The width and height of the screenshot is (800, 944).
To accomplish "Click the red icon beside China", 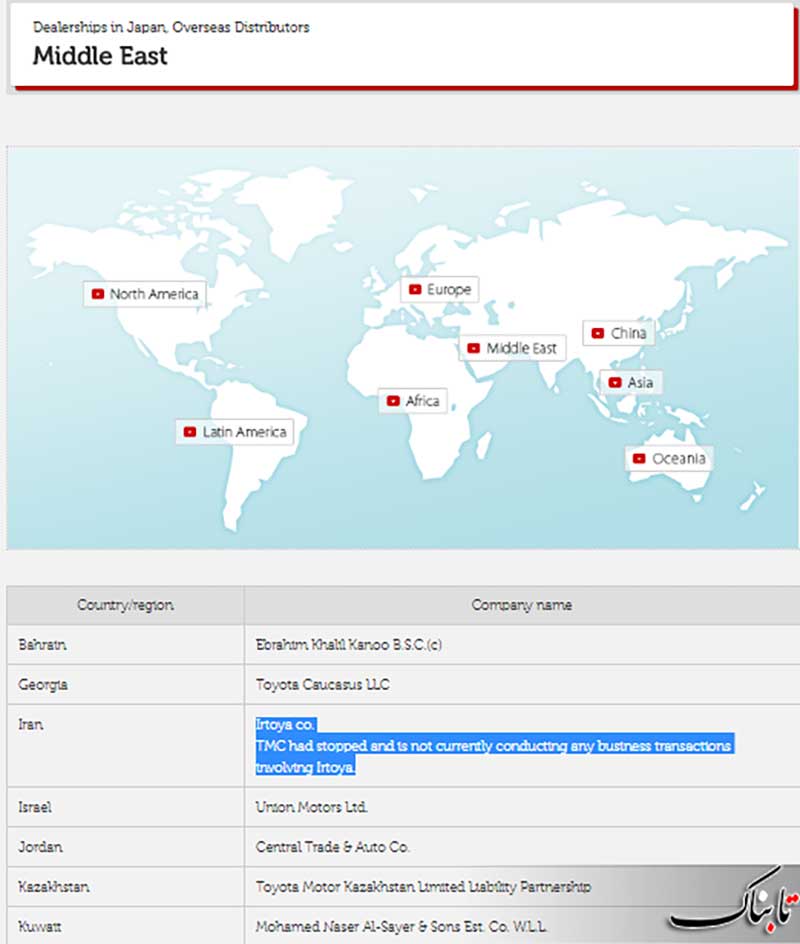I will click(598, 333).
